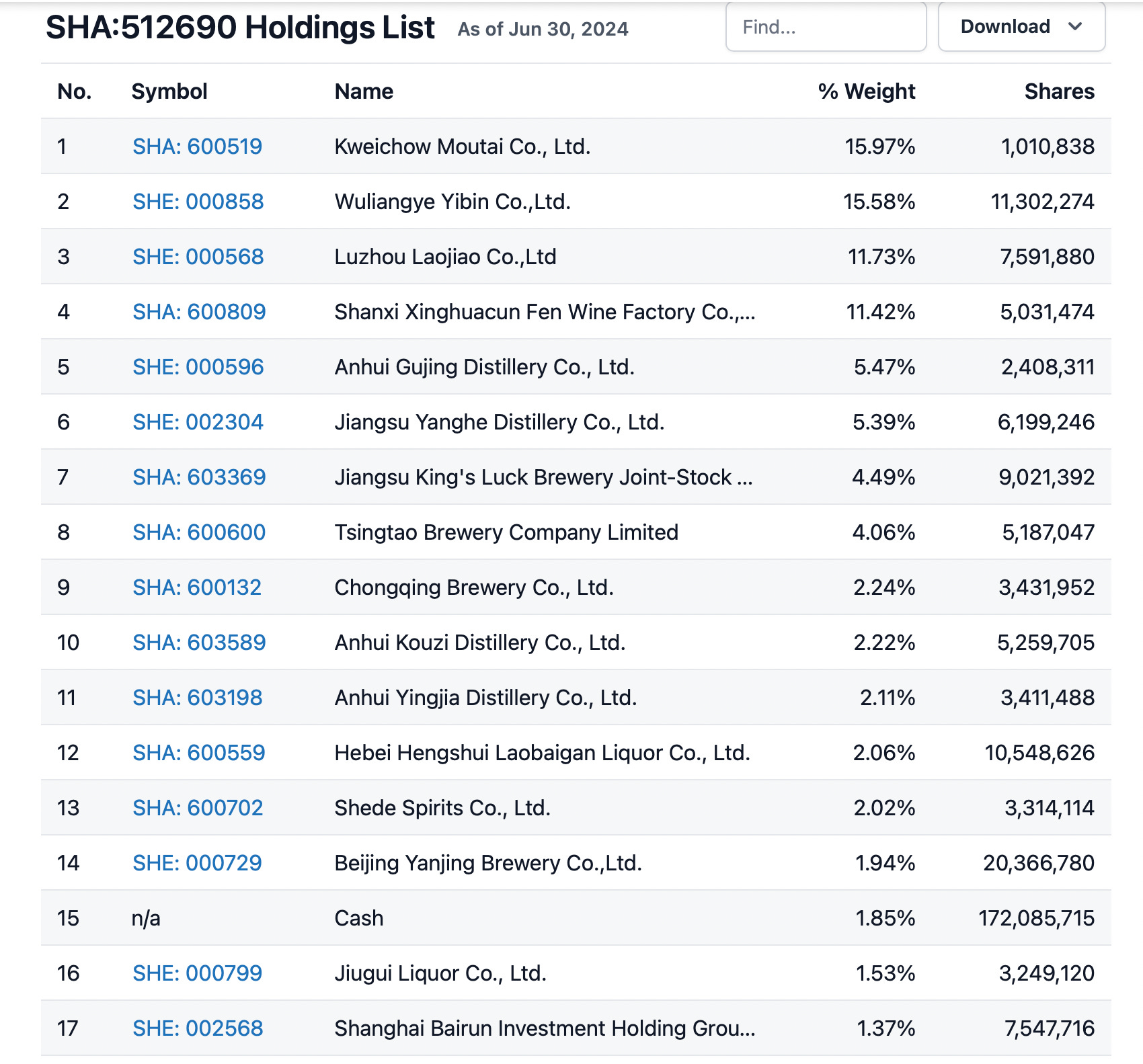Click the No. column header
Screen dimensions: 1143x1064
(x=75, y=91)
